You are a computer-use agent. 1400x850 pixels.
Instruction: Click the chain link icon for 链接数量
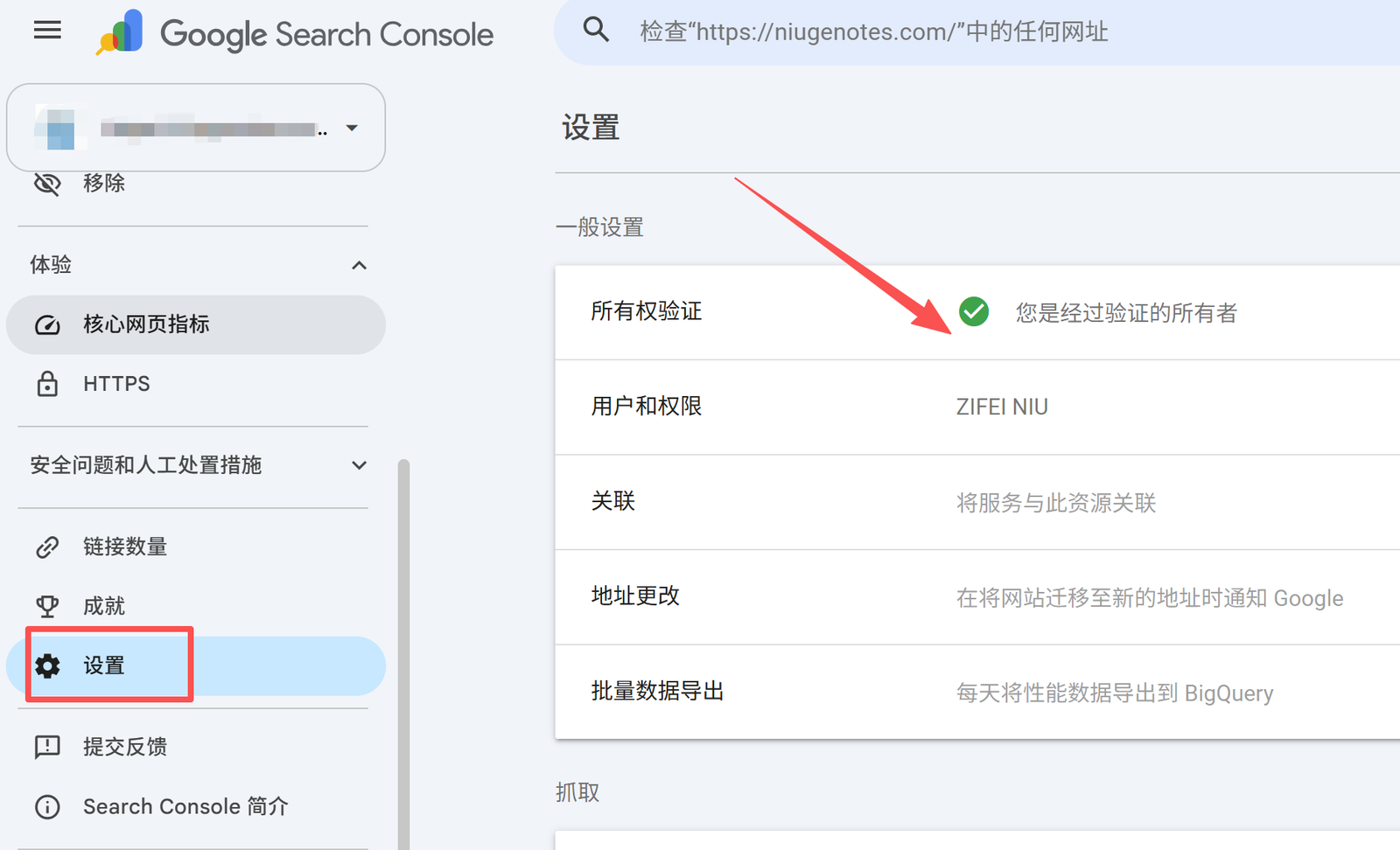47,547
